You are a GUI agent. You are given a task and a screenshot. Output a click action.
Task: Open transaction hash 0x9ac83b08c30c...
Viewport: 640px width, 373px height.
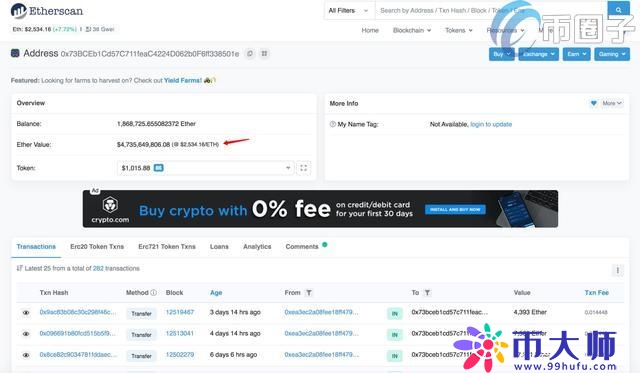(x=78, y=312)
